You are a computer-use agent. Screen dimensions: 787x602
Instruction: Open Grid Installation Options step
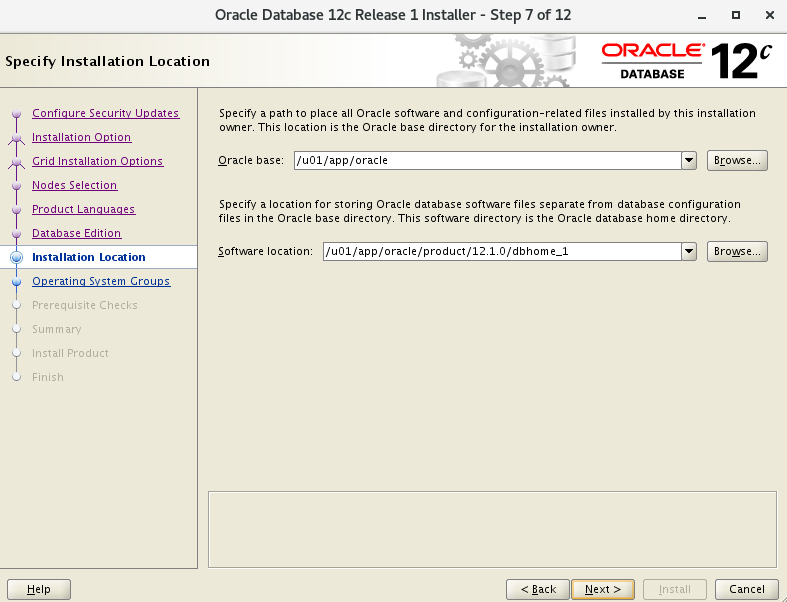pyautogui.click(x=97, y=162)
